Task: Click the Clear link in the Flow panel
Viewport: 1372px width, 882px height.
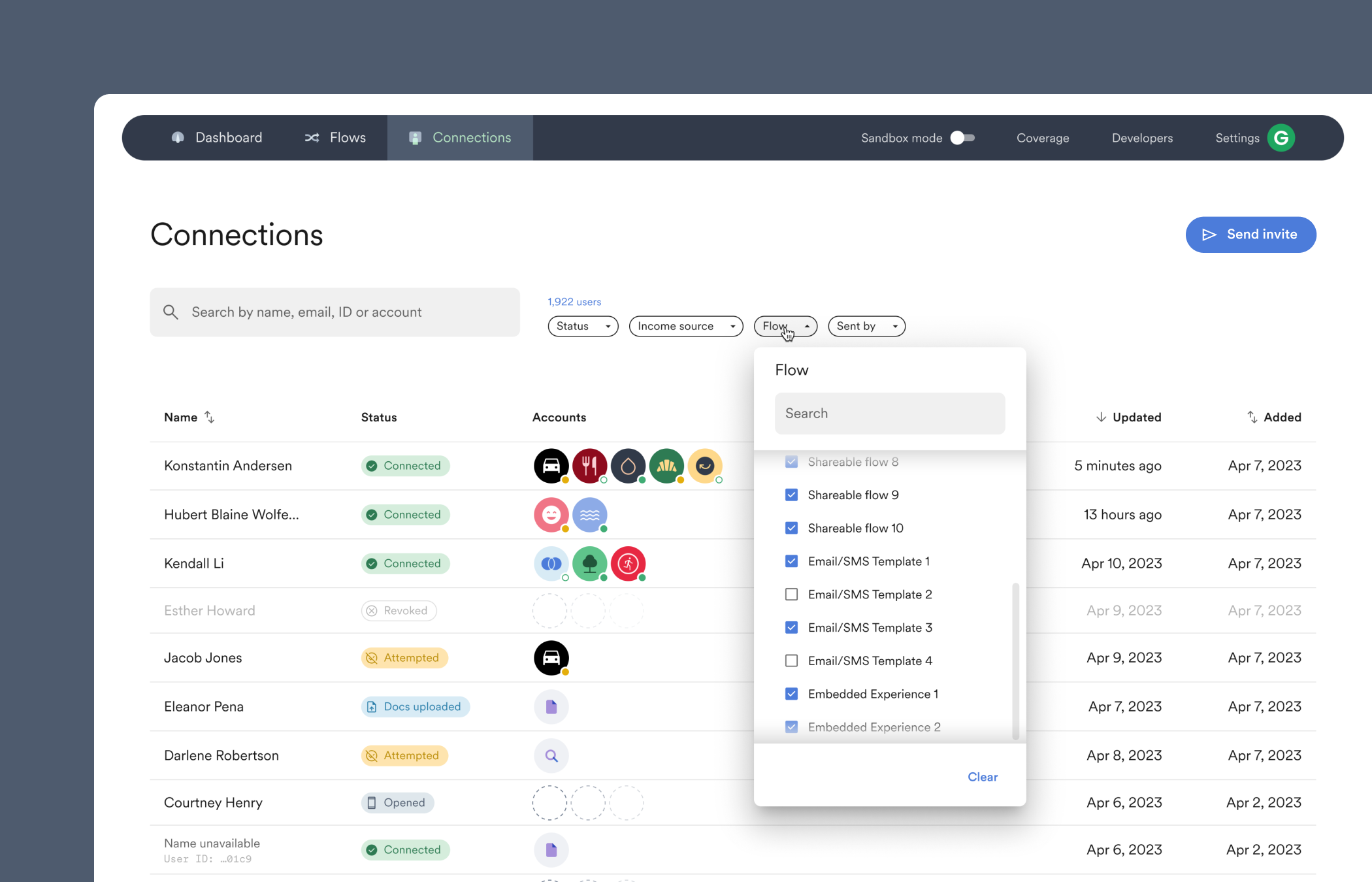Action: [x=983, y=777]
